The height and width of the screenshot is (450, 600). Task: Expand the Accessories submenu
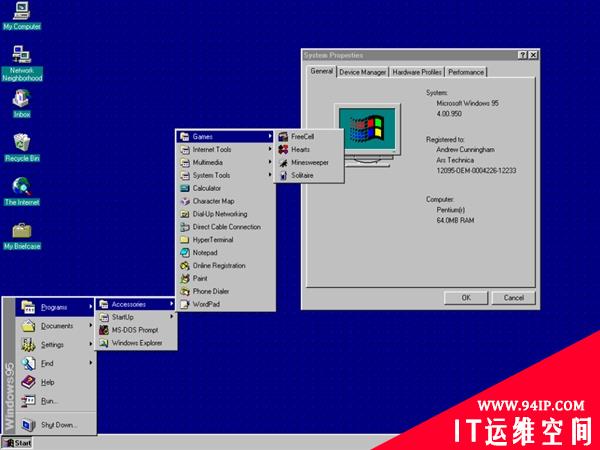[x=136, y=304]
